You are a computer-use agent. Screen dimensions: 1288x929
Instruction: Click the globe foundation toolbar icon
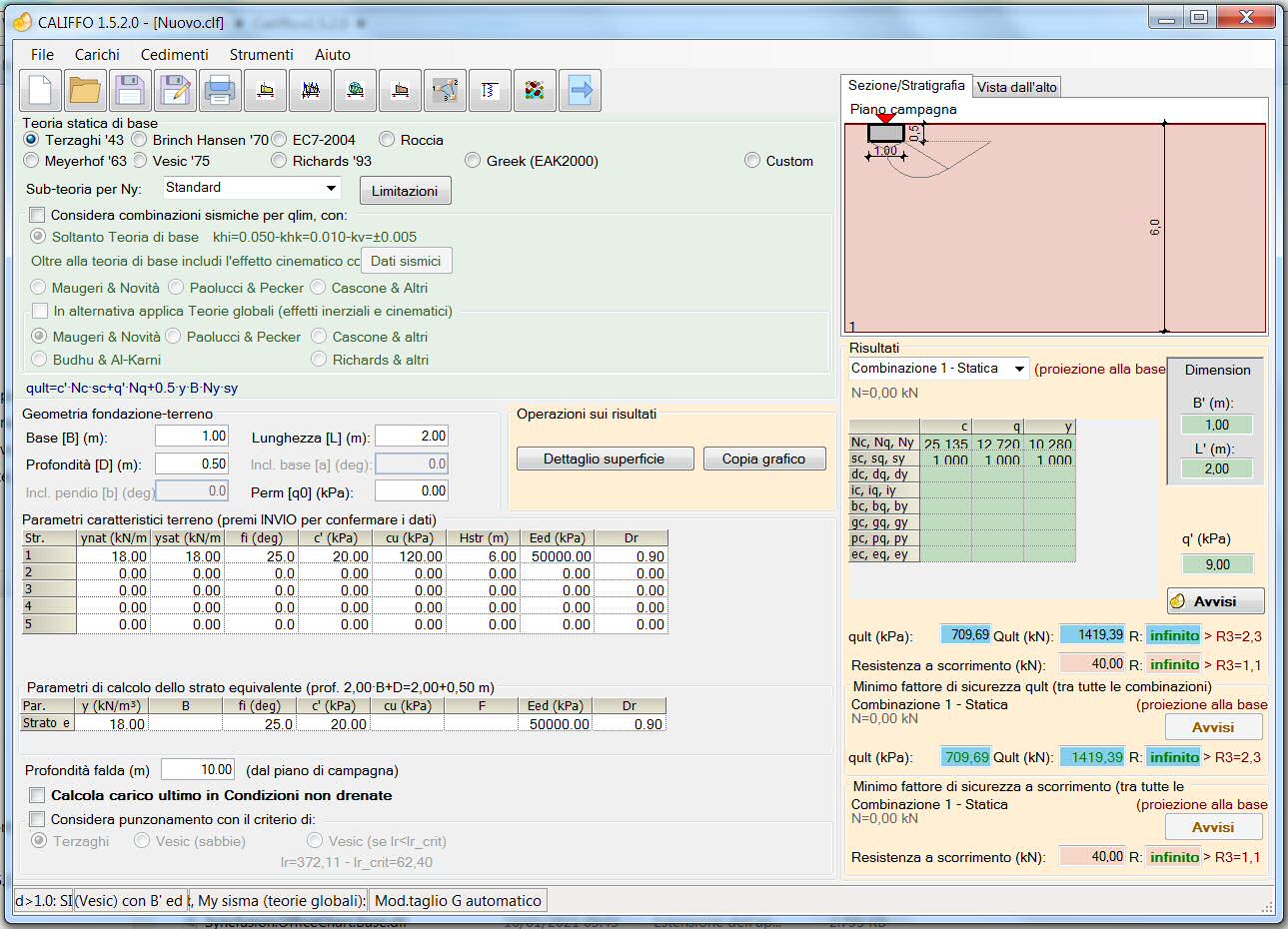tap(355, 90)
